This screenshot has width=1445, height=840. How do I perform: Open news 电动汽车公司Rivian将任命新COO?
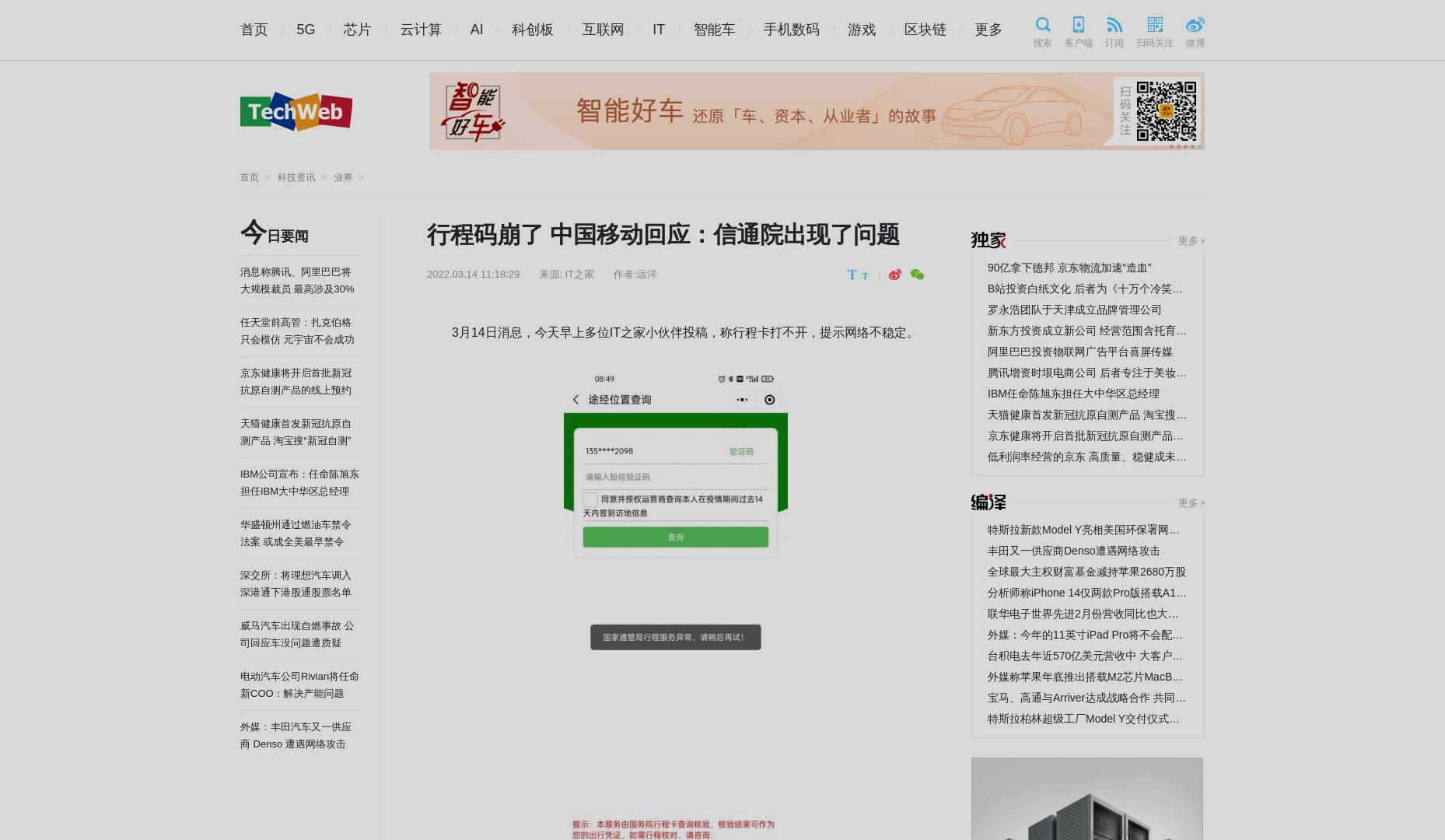(x=299, y=685)
